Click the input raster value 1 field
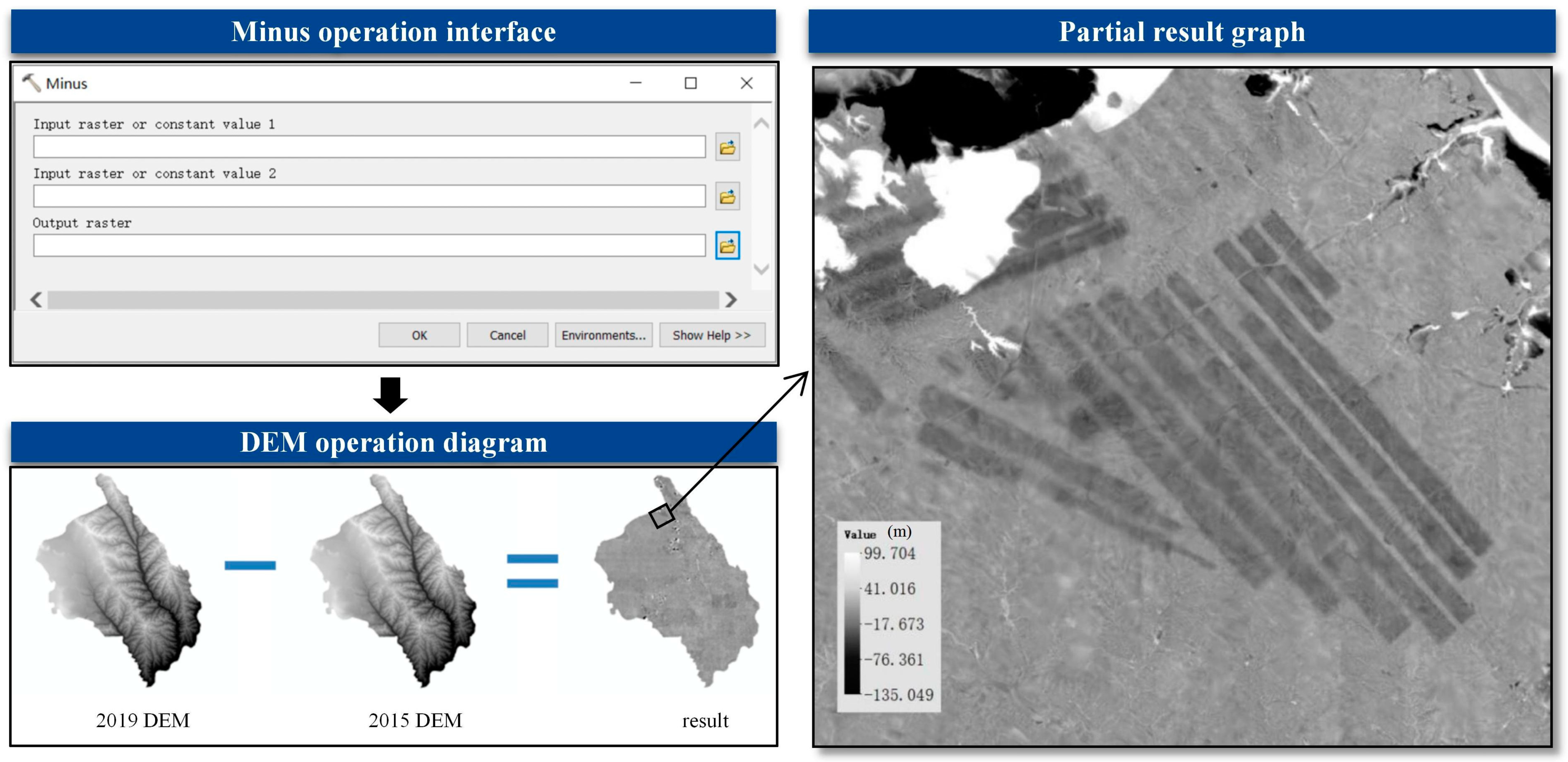 369,147
